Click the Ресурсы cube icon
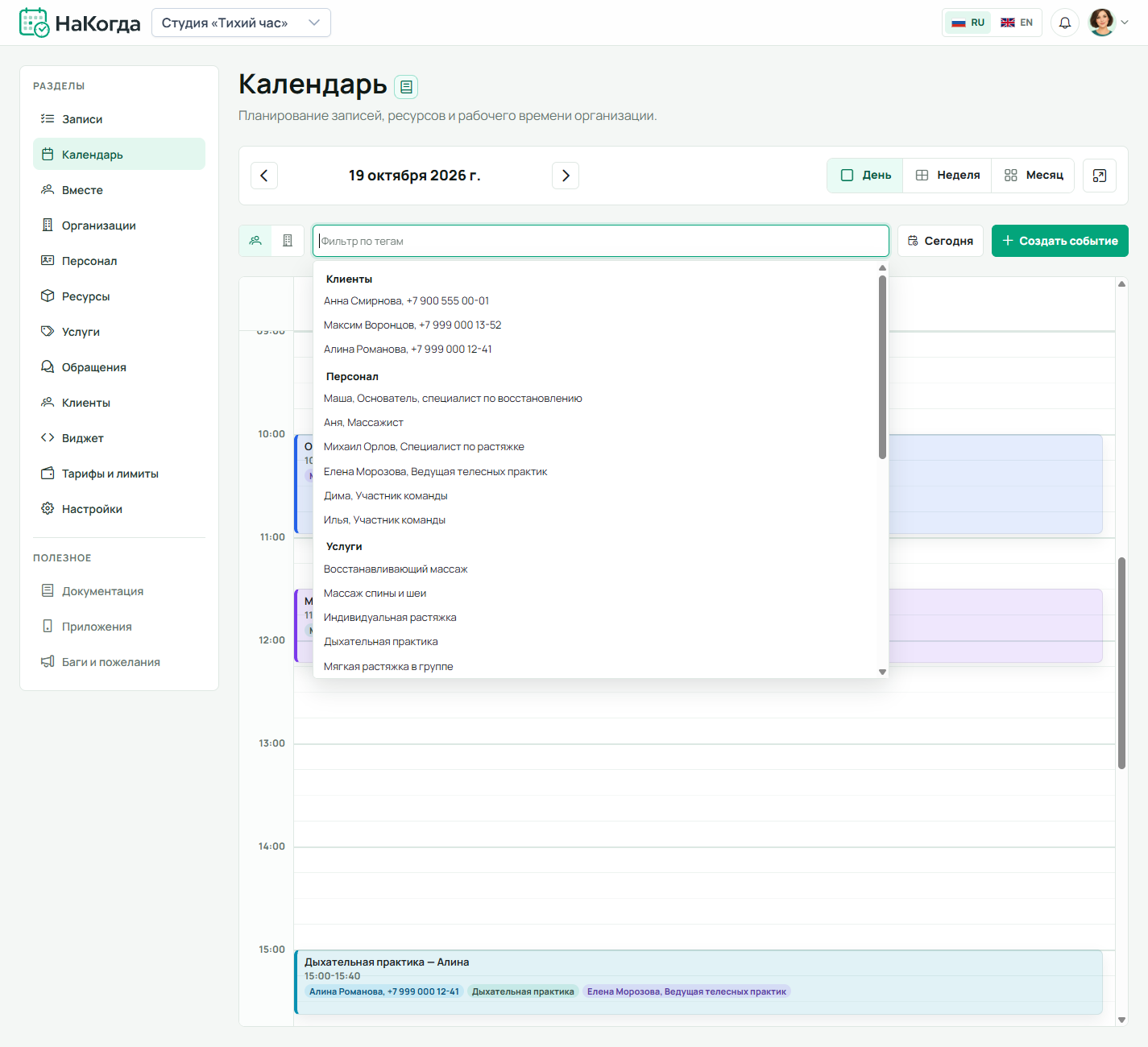 [x=48, y=296]
